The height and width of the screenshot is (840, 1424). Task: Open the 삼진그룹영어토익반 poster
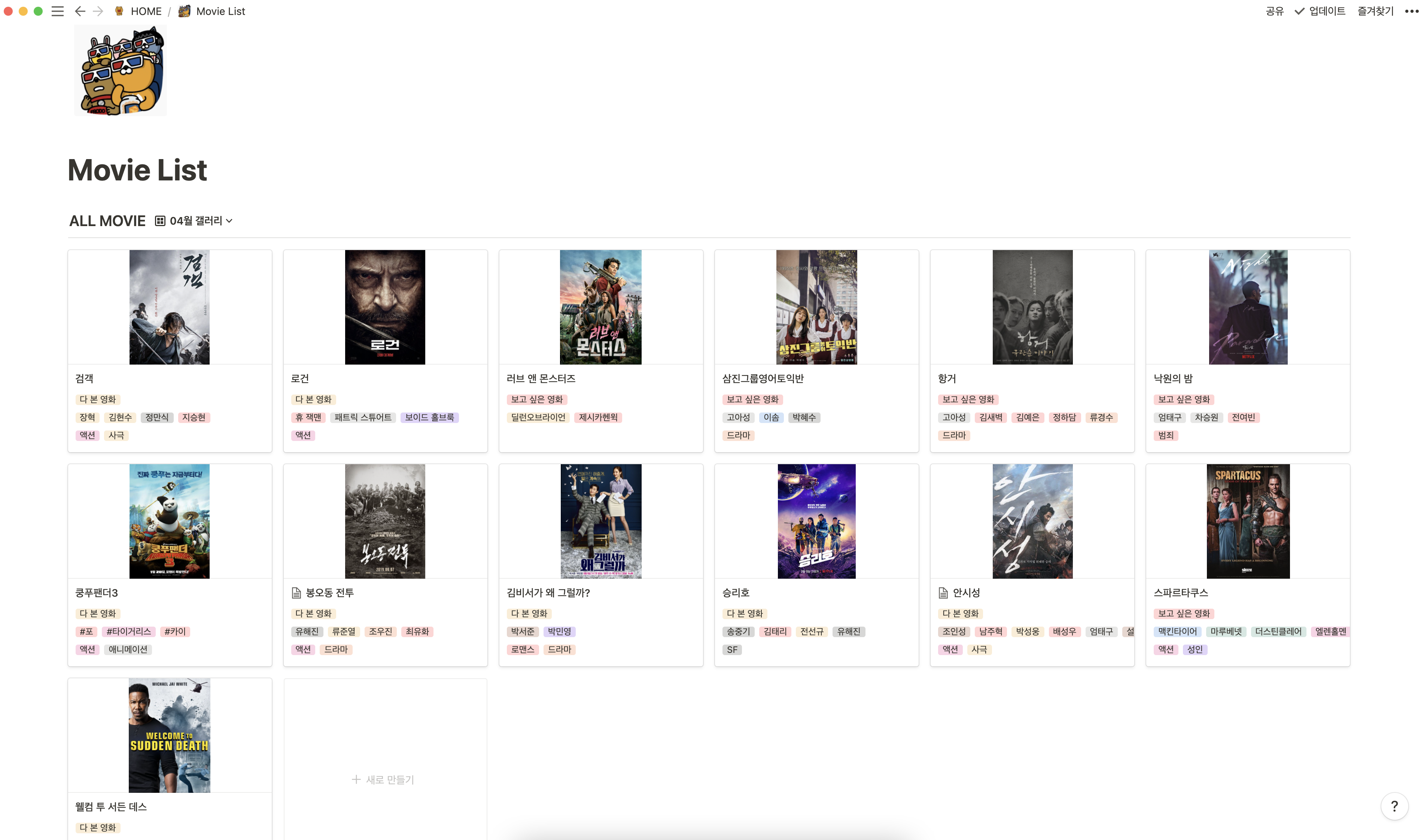[816, 307]
